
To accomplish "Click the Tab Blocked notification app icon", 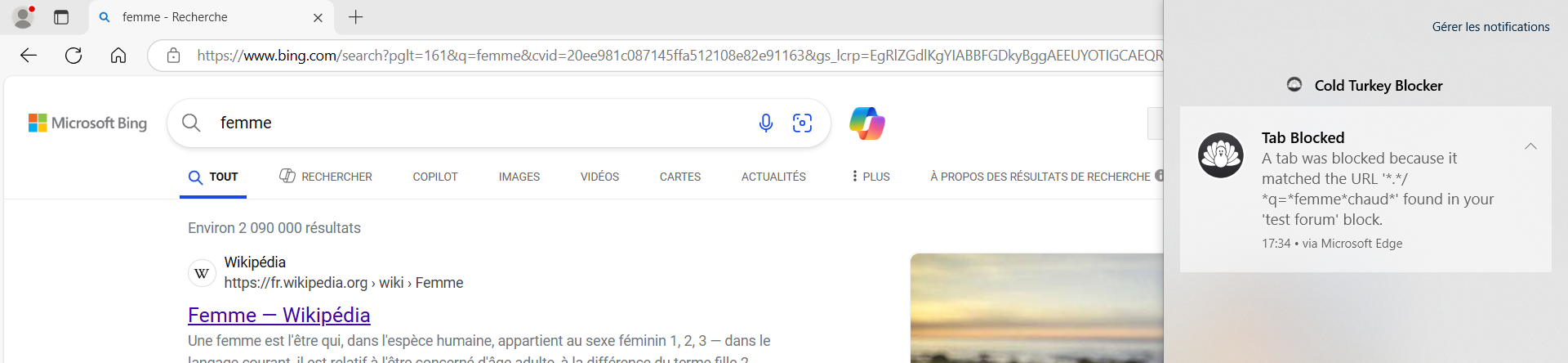I will (1221, 155).
